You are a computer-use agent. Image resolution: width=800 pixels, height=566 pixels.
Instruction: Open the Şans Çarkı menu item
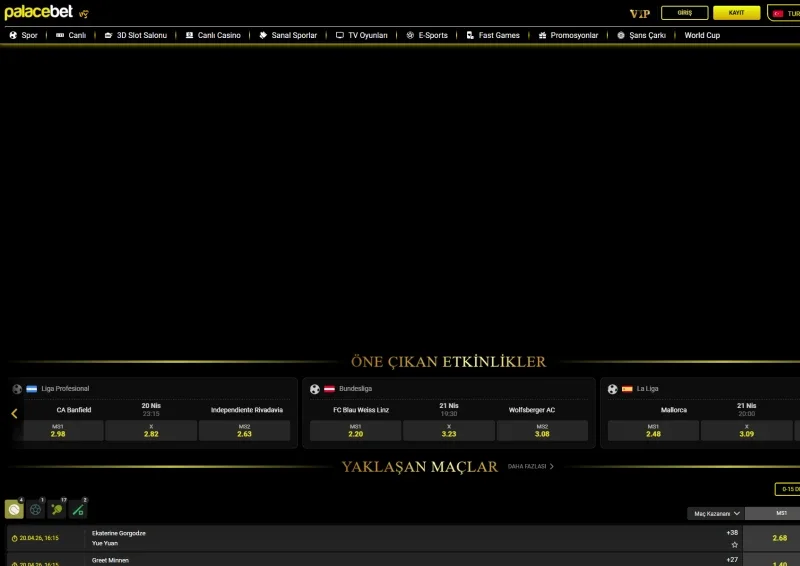[641, 35]
